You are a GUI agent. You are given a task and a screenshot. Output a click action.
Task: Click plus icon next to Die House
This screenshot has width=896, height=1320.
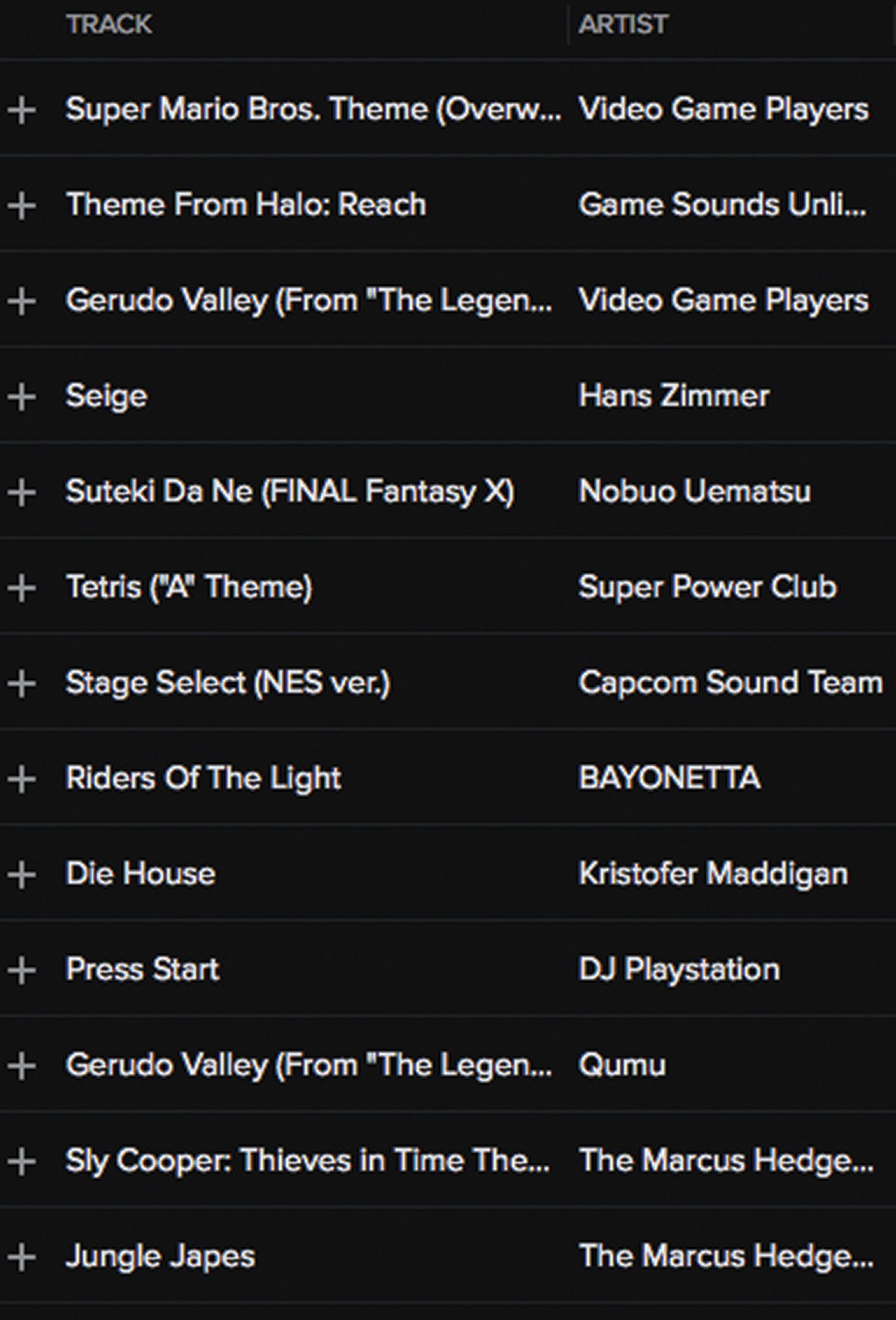point(22,873)
